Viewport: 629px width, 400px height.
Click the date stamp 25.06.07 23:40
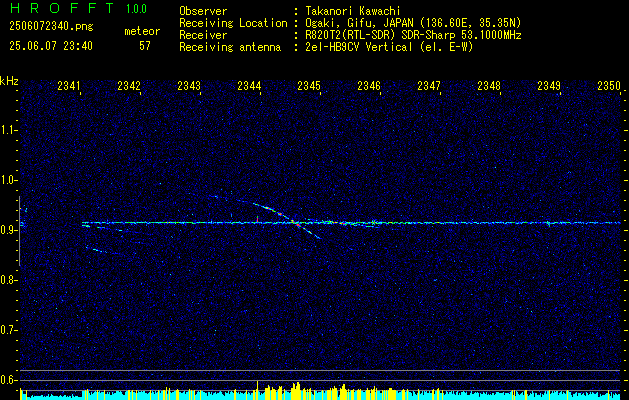point(51,46)
